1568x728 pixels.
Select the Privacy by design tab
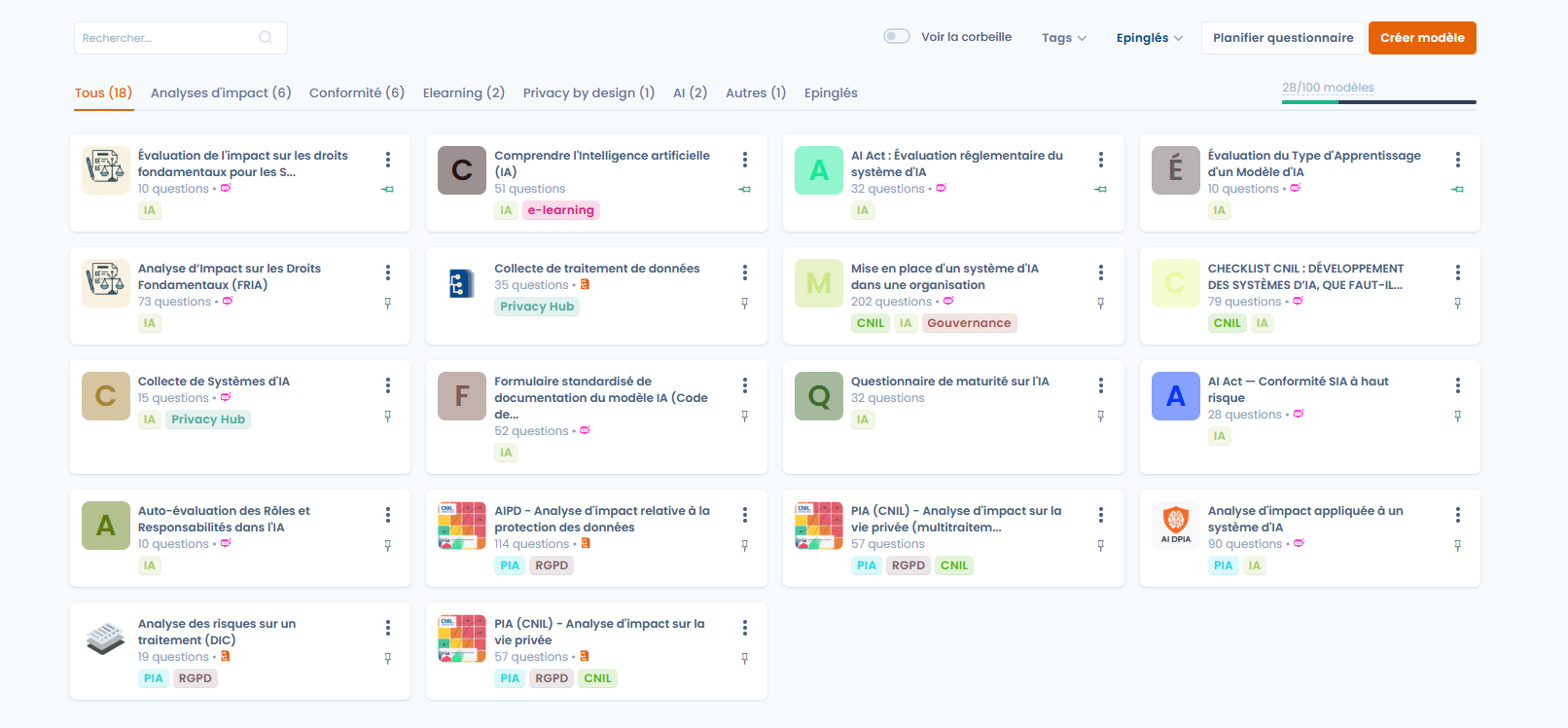[x=588, y=93]
